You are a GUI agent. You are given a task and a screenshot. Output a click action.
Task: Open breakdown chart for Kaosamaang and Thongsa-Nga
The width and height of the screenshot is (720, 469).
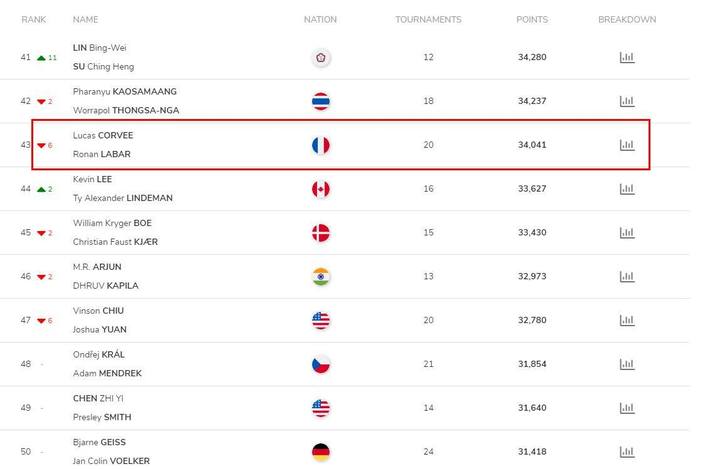point(627,101)
